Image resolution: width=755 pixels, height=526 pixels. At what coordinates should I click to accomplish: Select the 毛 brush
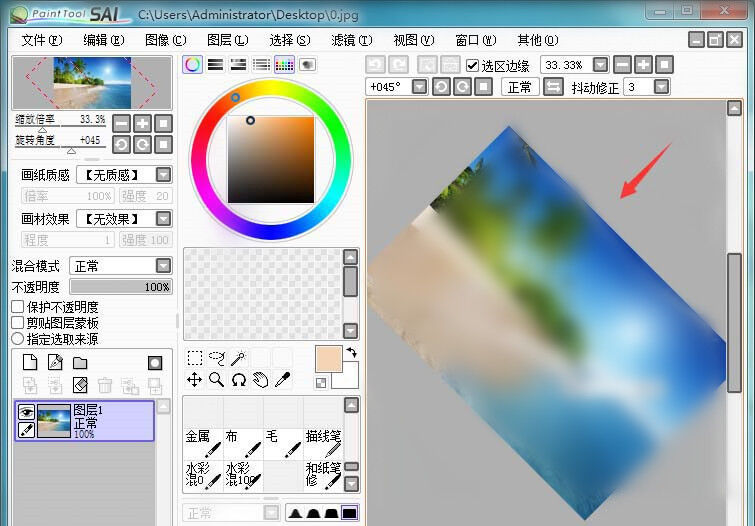283,444
